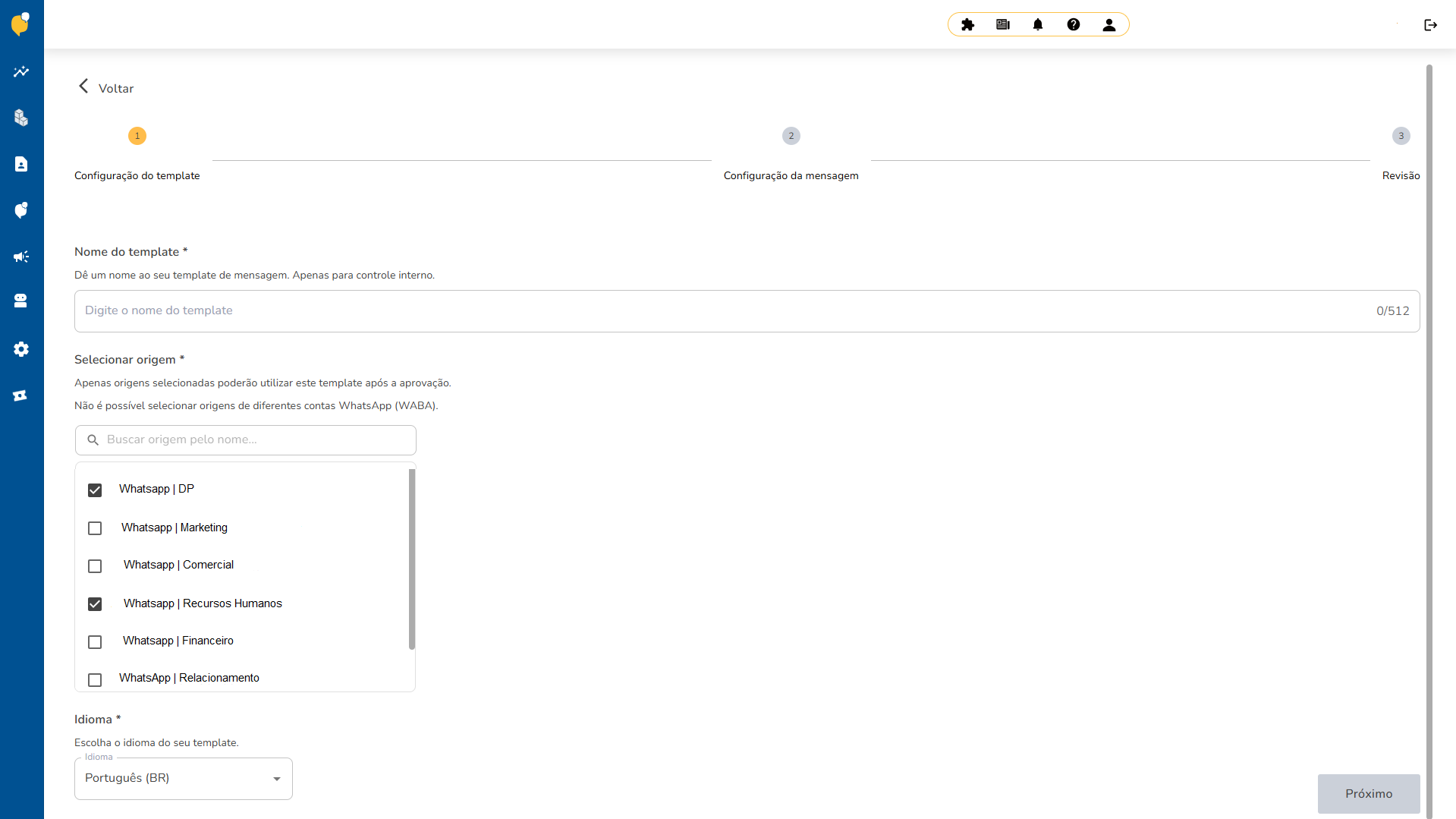Focus the template name input field

click(747, 311)
